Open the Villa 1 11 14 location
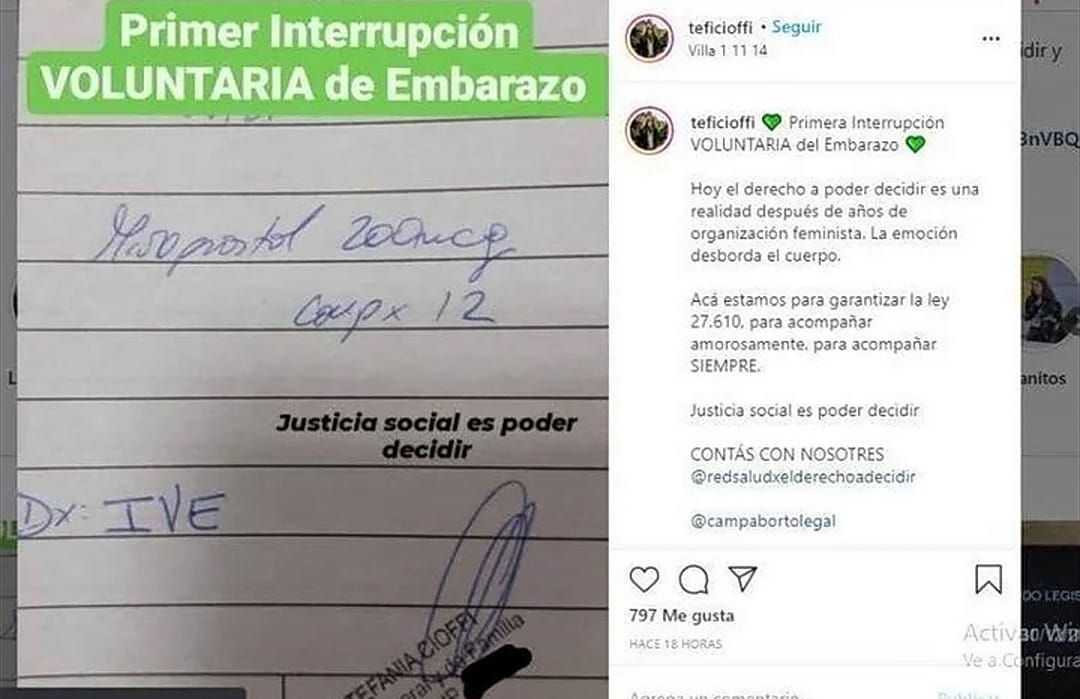 pyautogui.click(x=727, y=50)
